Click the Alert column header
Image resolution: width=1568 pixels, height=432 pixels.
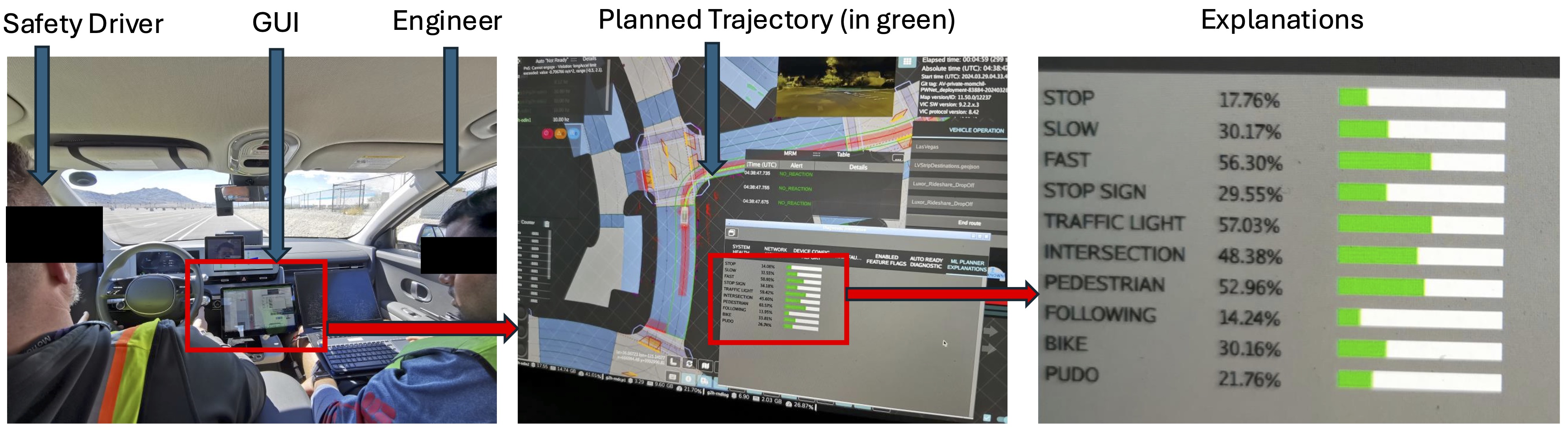click(x=796, y=165)
